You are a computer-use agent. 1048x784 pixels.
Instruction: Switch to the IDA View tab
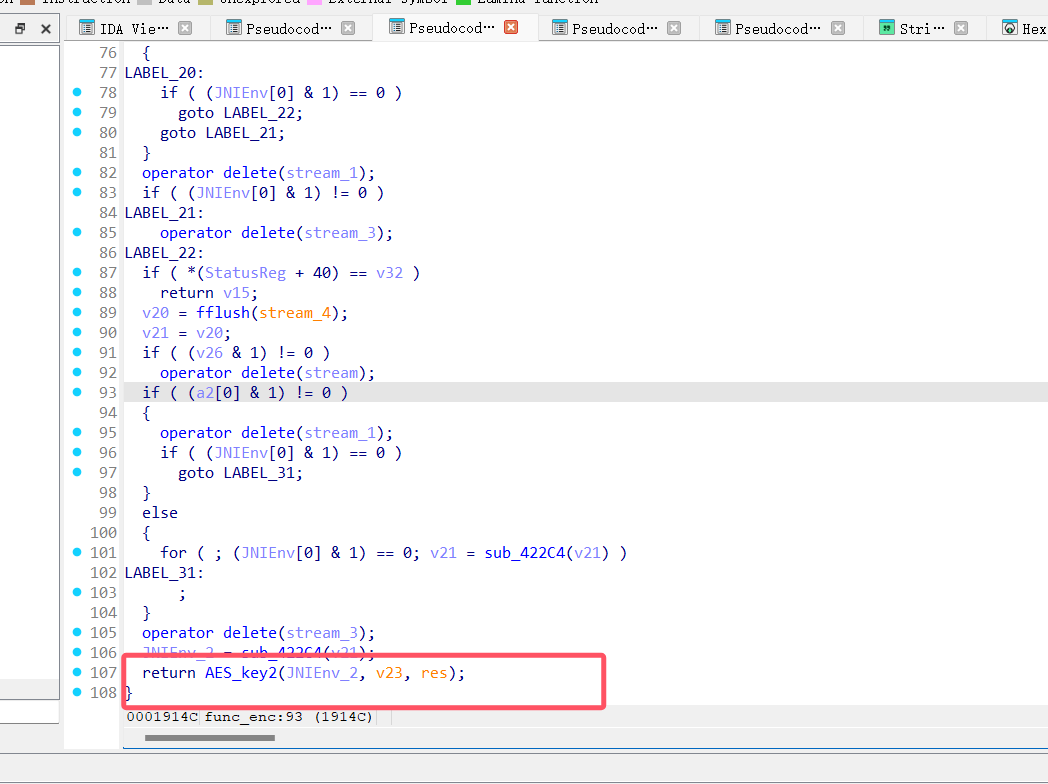pos(136,28)
